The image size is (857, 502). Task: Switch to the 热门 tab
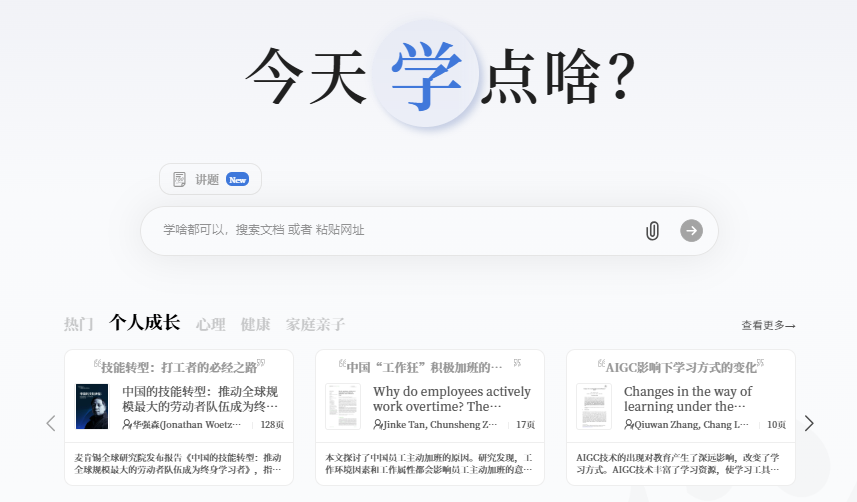(79, 324)
